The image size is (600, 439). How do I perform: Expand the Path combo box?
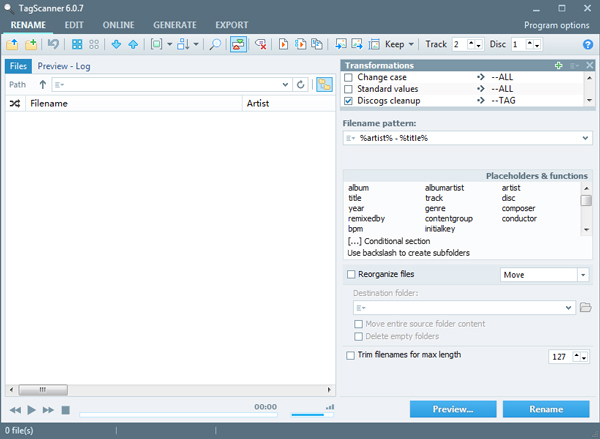285,85
